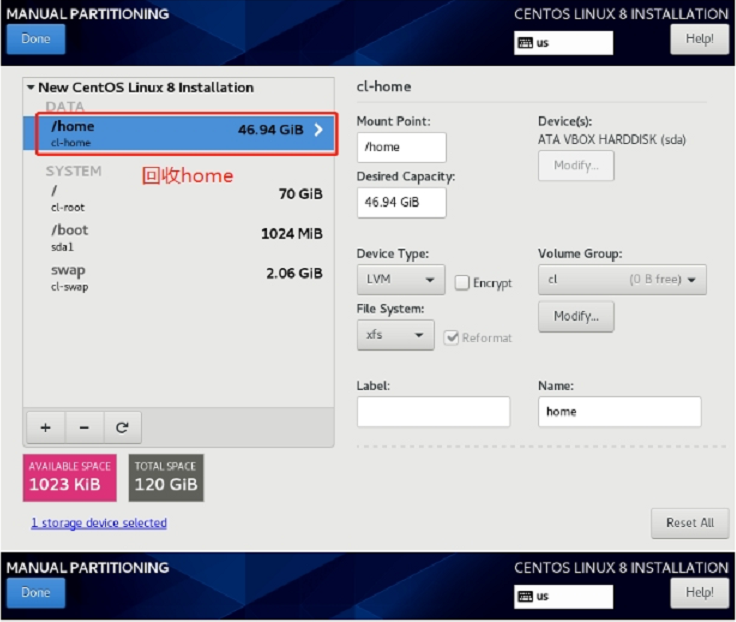The width and height of the screenshot is (736, 622).
Task: Collapse New CentOS Linux 8 Installation tree
Action: click(31, 87)
